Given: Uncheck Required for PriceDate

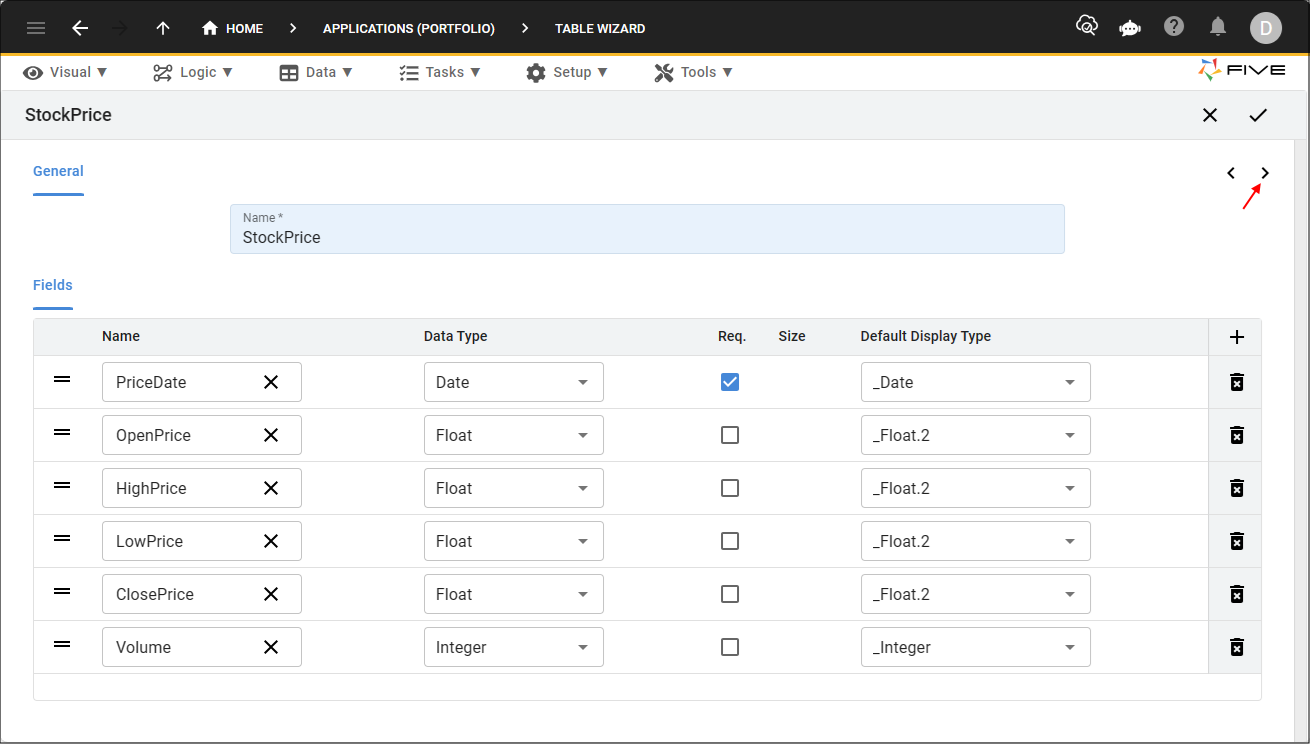Looking at the screenshot, I should click(730, 382).
